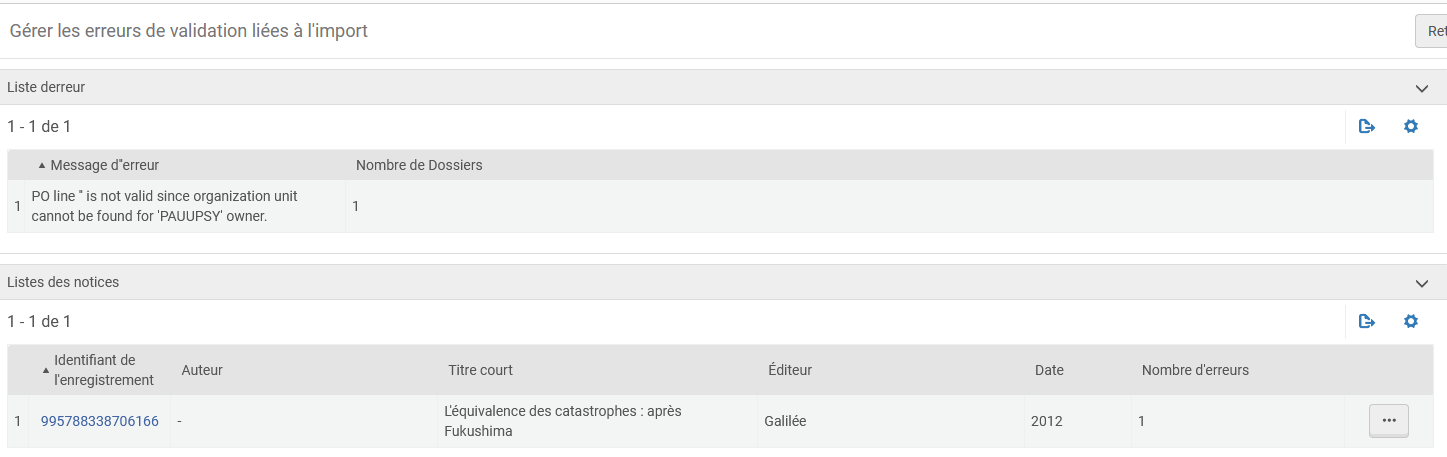Open row actions ellipsis menu
The width and height of the screenshot is (1447, 457).
coord(1388,421)
